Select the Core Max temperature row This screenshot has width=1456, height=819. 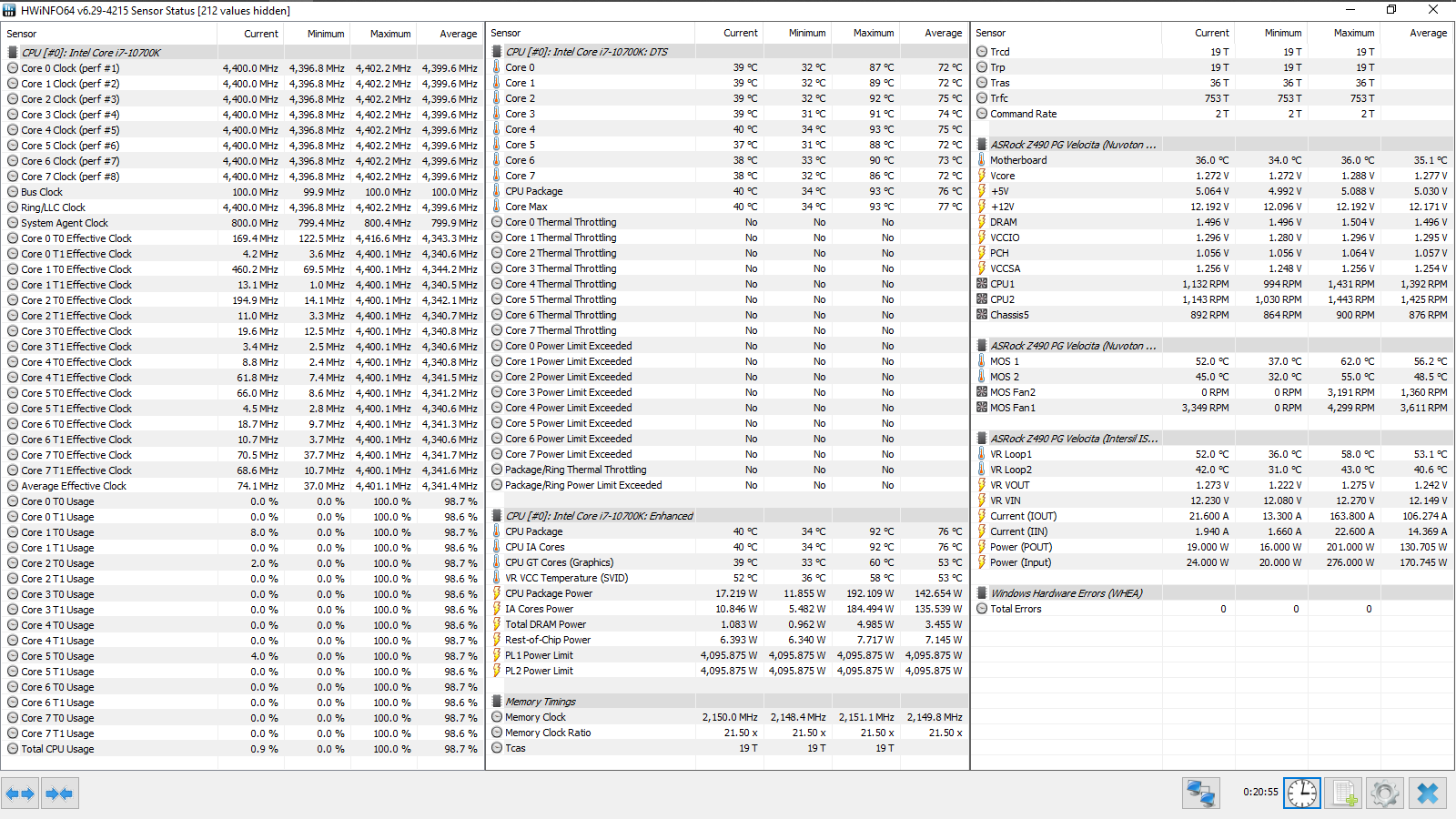pos(727,207)
